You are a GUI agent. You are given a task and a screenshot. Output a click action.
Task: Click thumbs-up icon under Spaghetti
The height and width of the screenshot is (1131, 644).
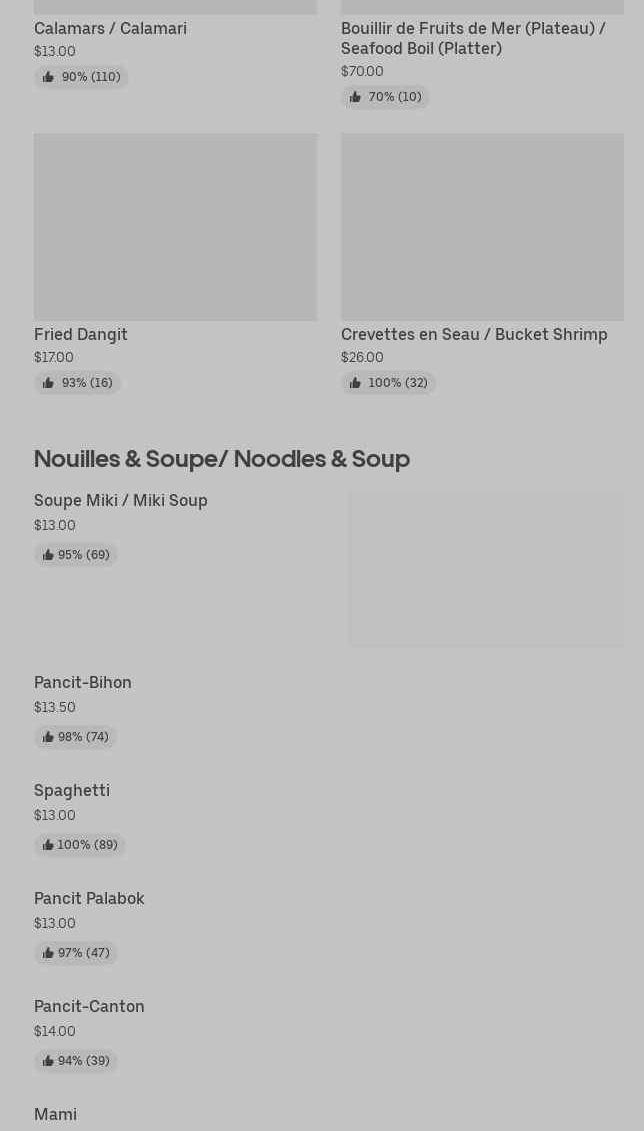48,845
